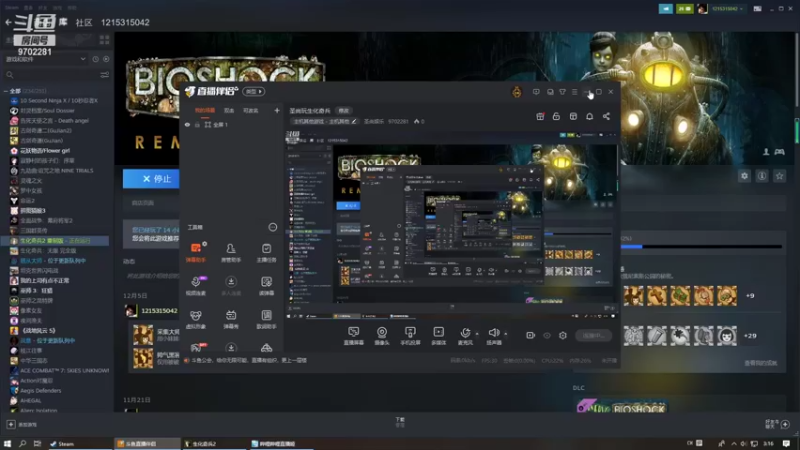The width and height of the screenshot is (800, 450).
Task: Favorite the game with star icon
Action: [780, 176]
